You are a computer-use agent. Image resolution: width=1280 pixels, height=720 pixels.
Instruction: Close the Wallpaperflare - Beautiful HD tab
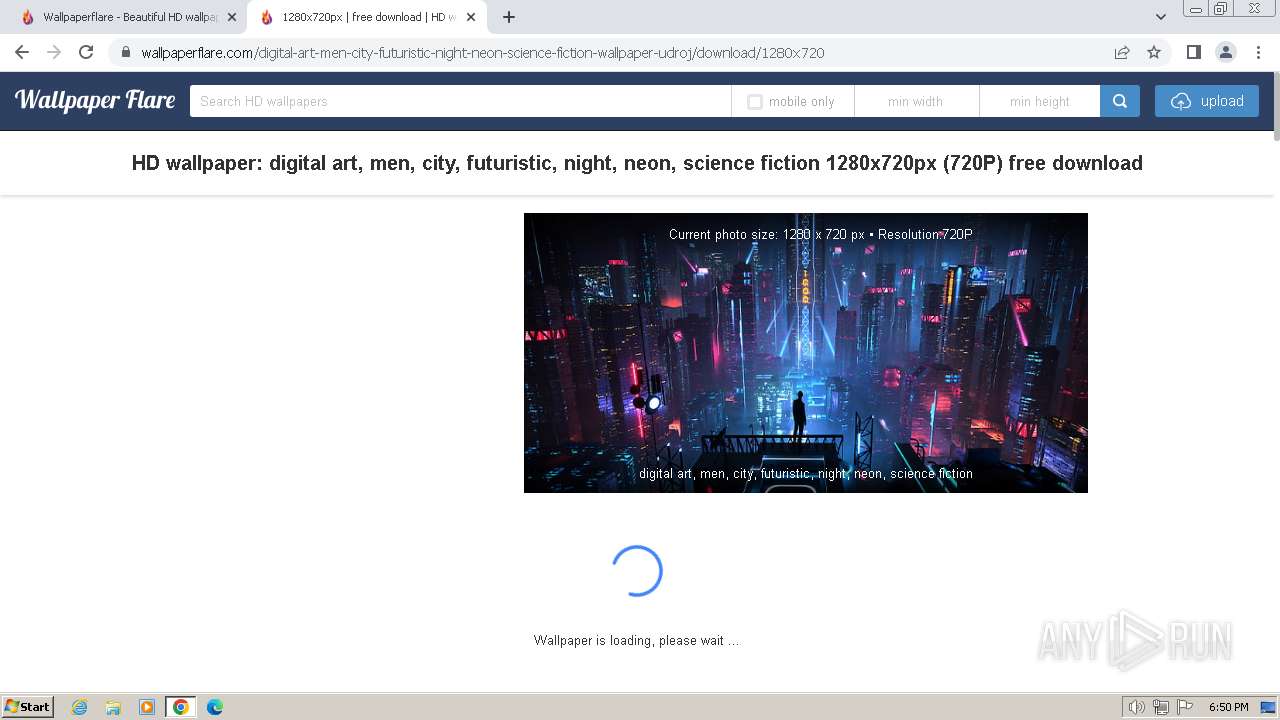232,17
